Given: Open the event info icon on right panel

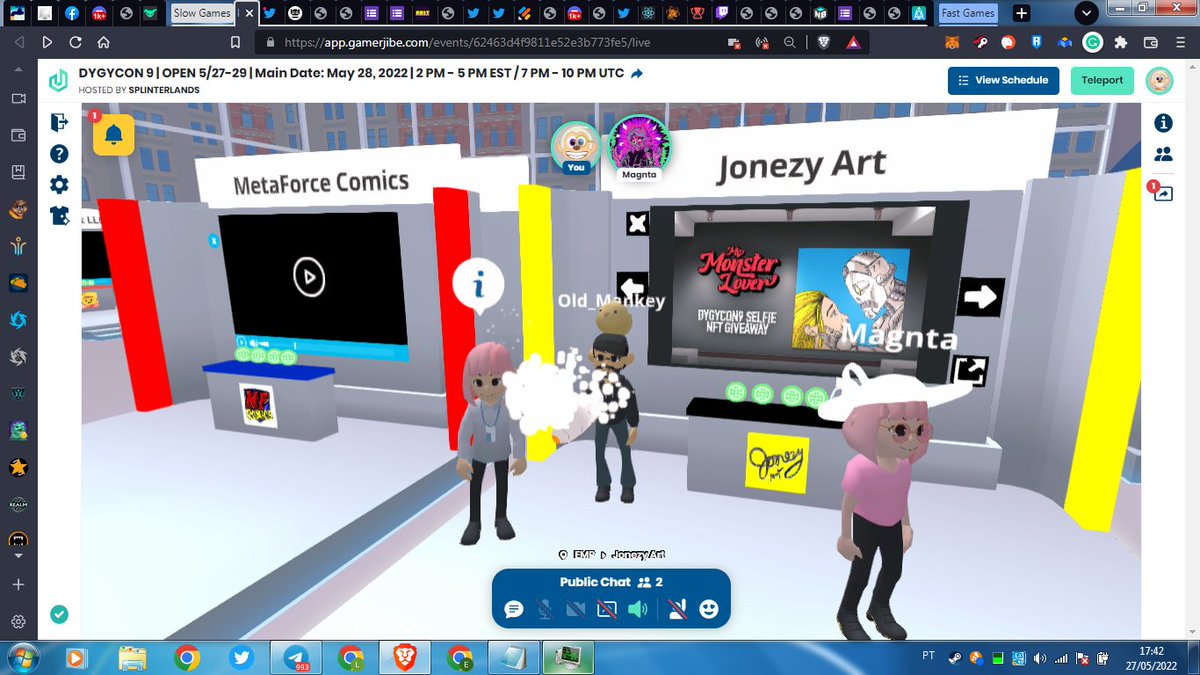Looking at the screenshot, I should (x=1163, y=123).
